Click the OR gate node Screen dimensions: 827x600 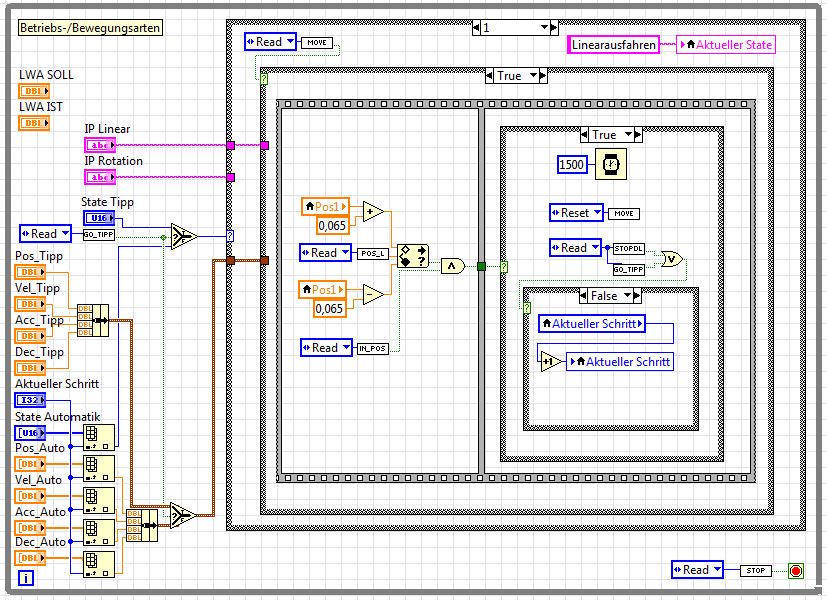tap(673, 258)
